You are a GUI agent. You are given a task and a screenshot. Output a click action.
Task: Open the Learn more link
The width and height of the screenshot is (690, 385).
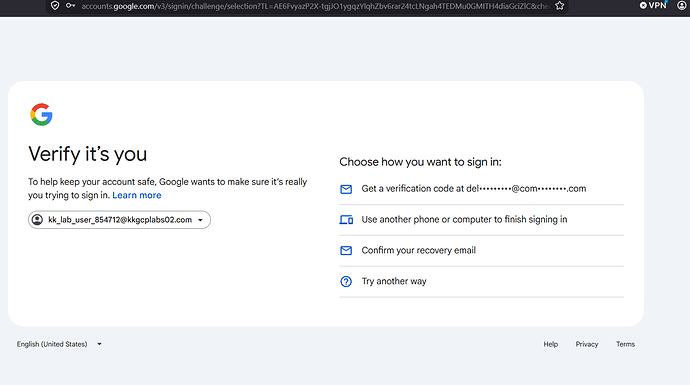point(137,195)
